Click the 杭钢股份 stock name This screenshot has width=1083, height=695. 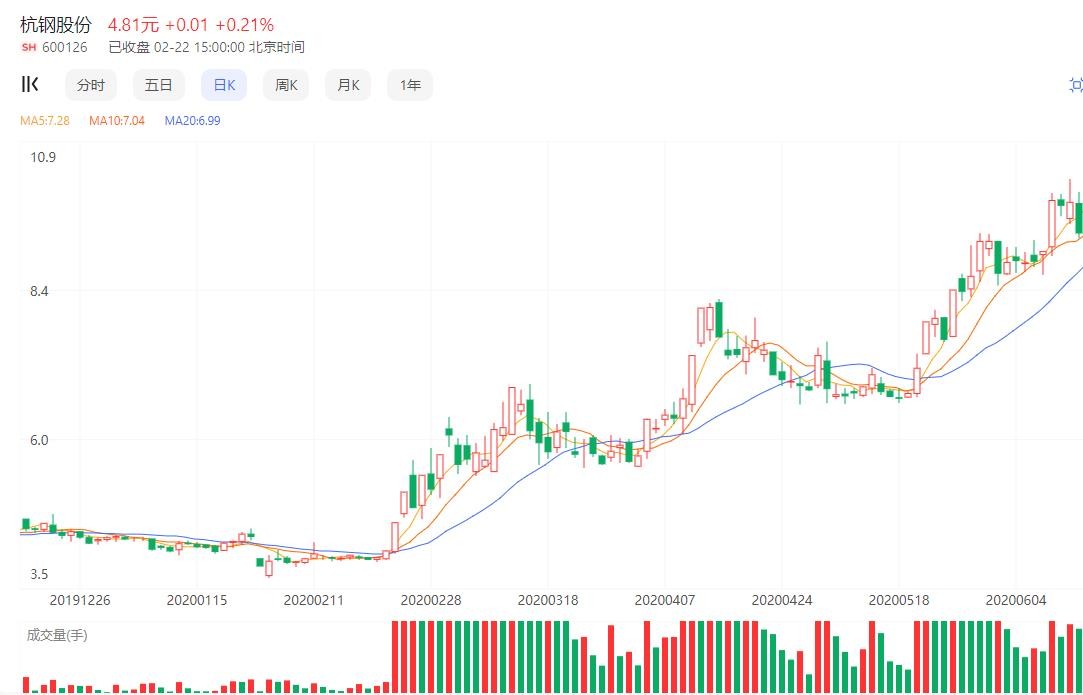(56, 25)
